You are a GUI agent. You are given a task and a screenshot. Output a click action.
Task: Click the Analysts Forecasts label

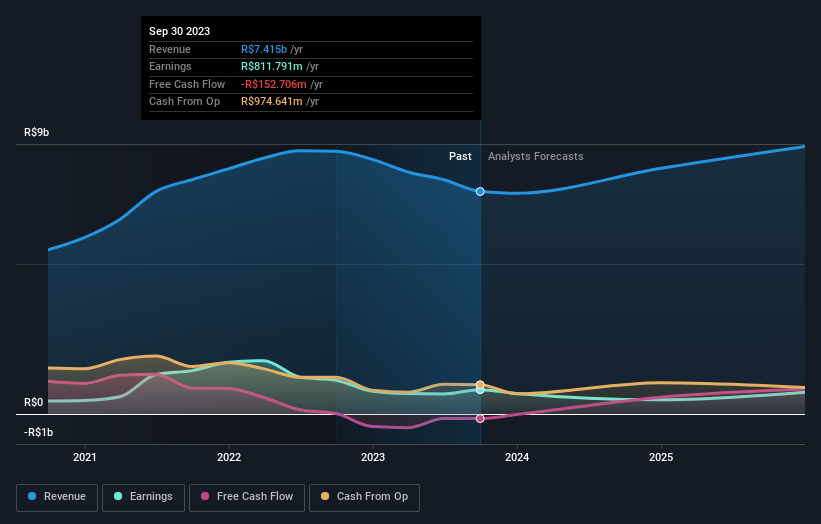[536, 157]
